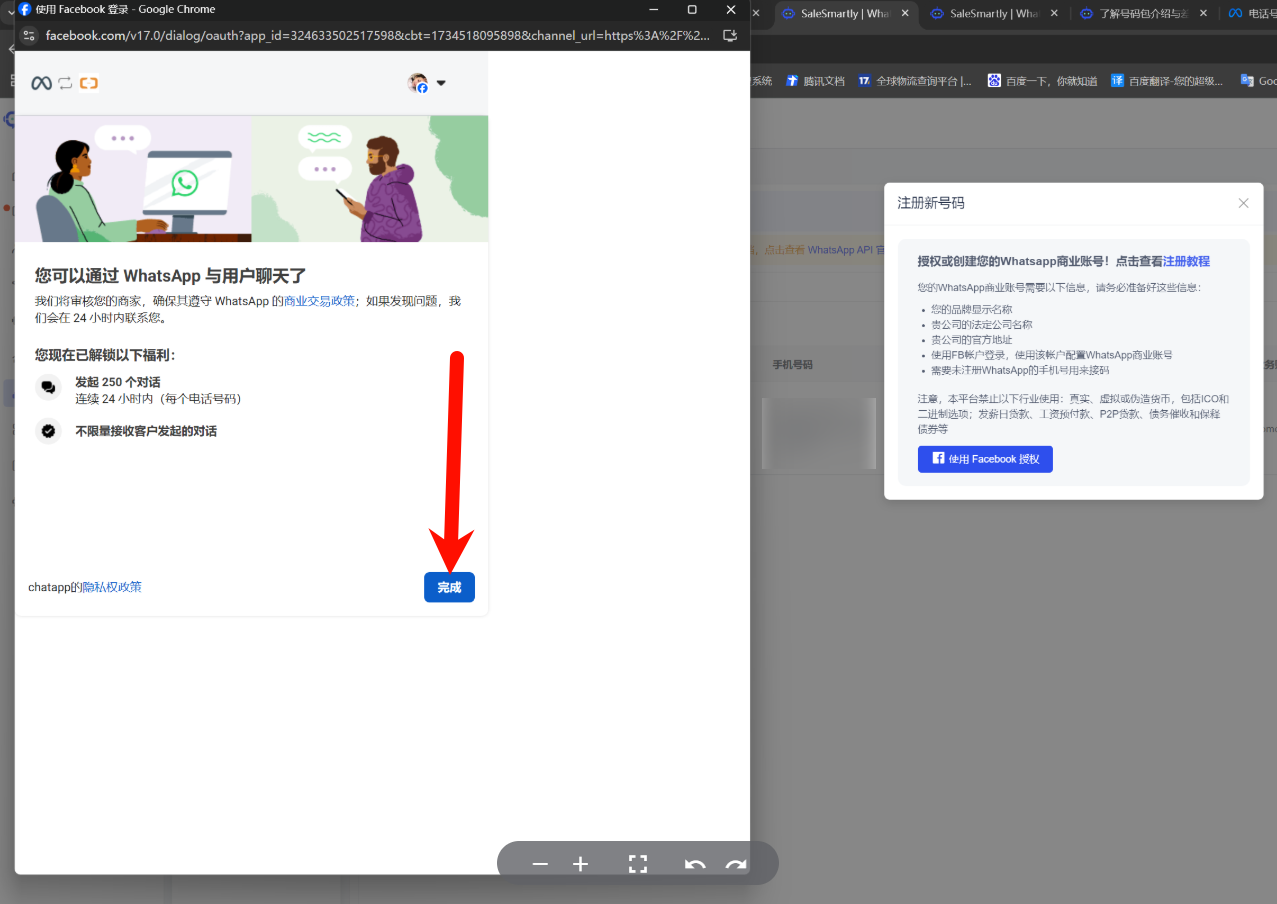
Task: Close the 注册新号码 dialog
Action: (x=1243, y=203)
